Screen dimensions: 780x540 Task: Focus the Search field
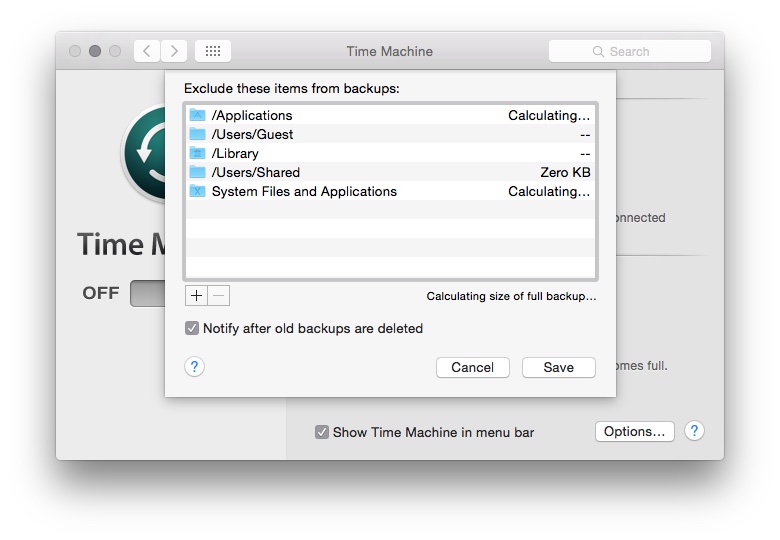(x=630, y=51)
